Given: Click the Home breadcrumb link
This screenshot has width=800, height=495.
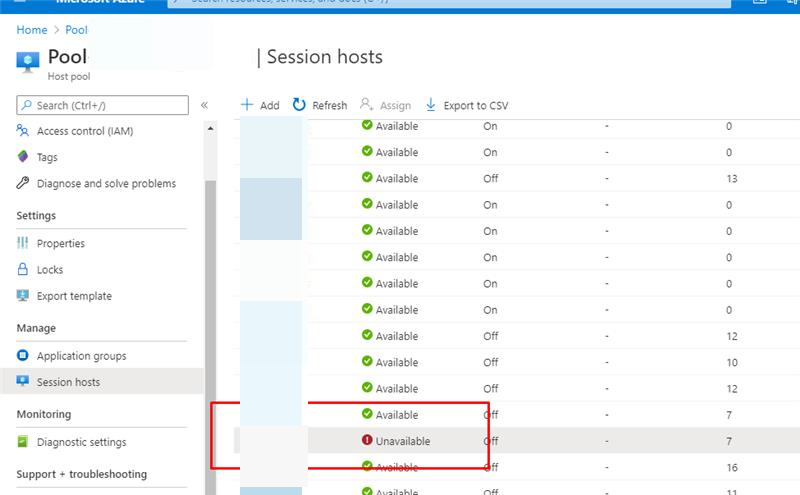Looking at the screenshot, I should tap(32, 30).
